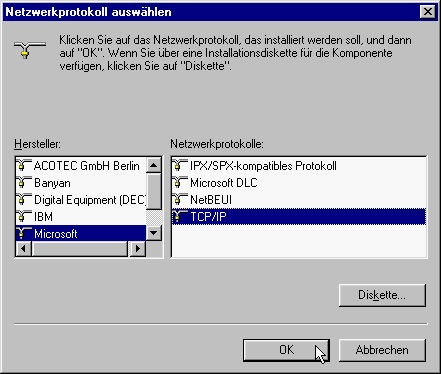This screenshot has width=441, height=374.
Task: Select Microsoft in the Hersteller list
Action: click(81, 233)
